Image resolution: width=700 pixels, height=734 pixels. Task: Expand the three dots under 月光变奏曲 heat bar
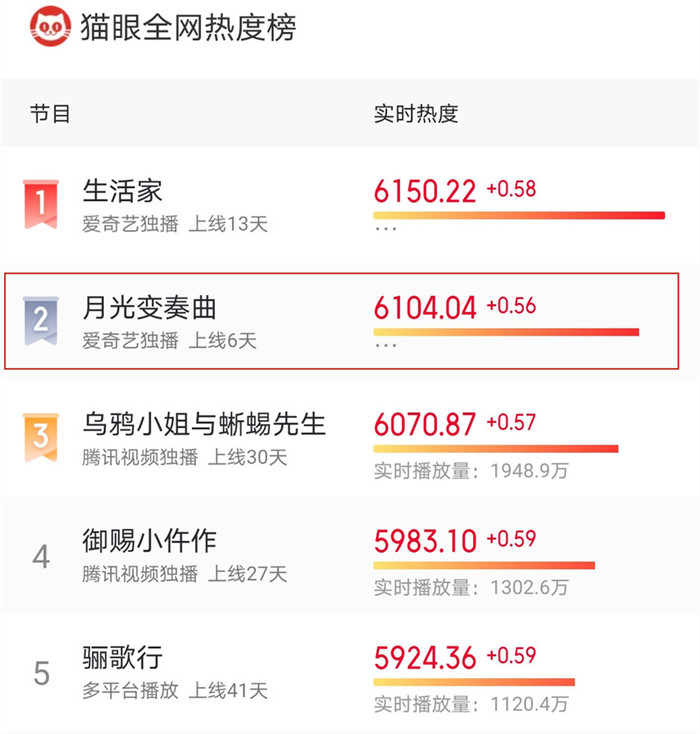[386, 345]
